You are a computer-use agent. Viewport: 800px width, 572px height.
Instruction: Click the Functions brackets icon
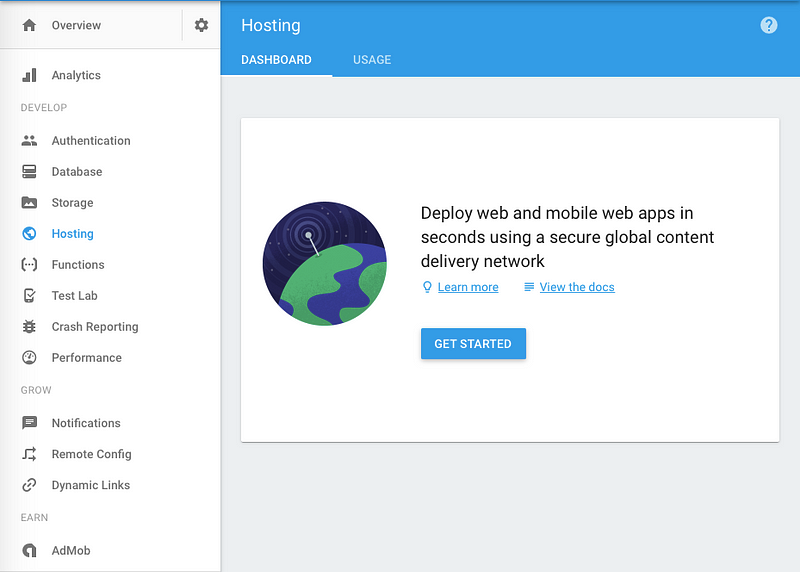click(x=29, y=264)
